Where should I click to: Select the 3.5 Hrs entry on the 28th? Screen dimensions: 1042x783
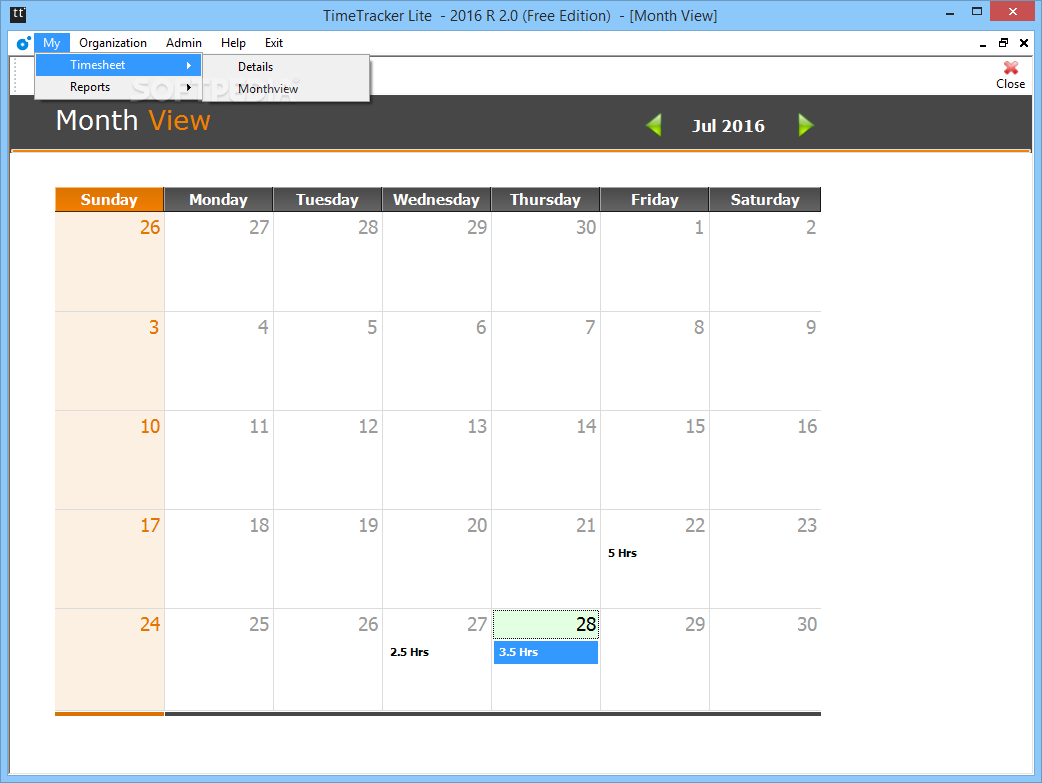coord(546,652)
